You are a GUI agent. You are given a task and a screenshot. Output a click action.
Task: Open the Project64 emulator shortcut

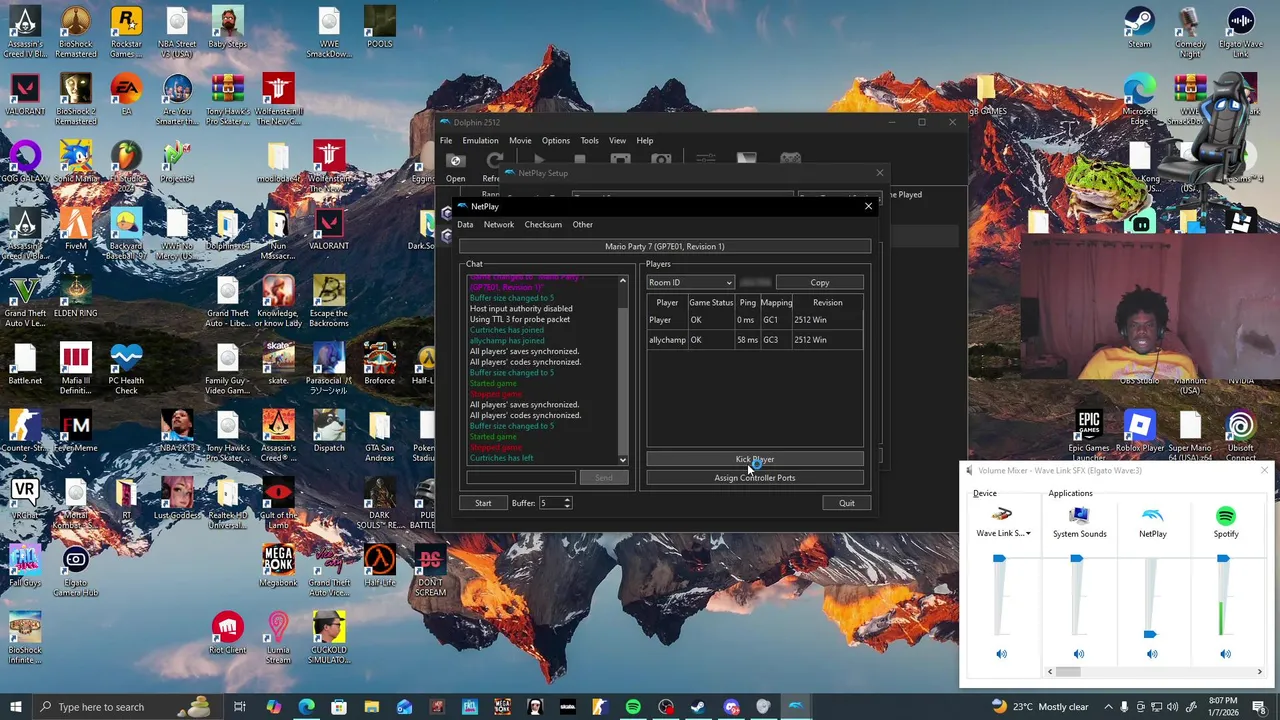(177, 162)
